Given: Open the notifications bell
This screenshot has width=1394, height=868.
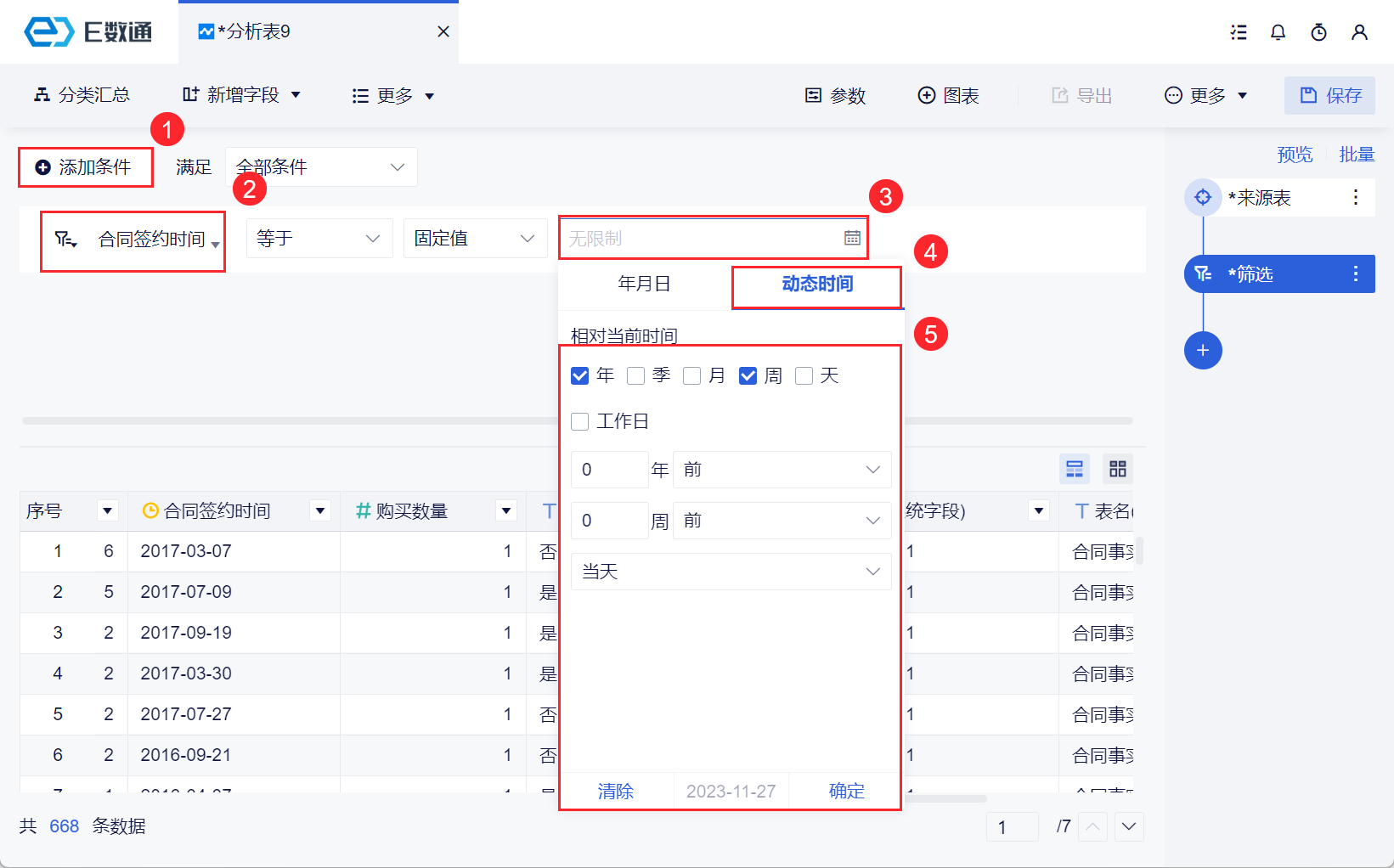Looking at the screenshot, I should tap(1278, 32).
